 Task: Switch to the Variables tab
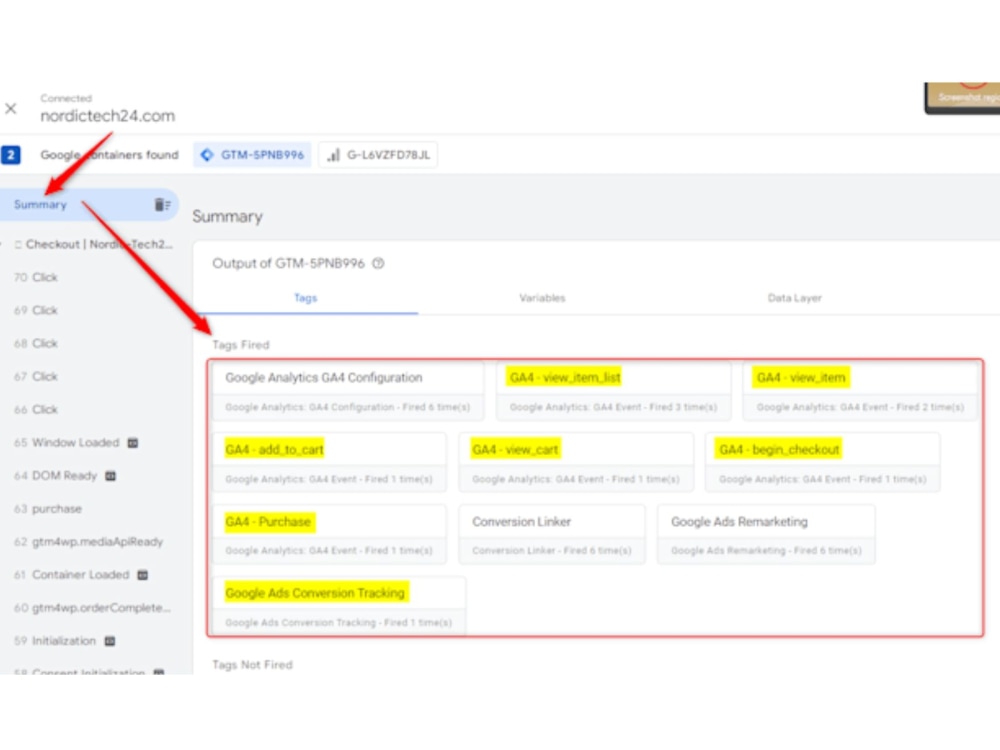pyautogui.click(x=541, y=297)
